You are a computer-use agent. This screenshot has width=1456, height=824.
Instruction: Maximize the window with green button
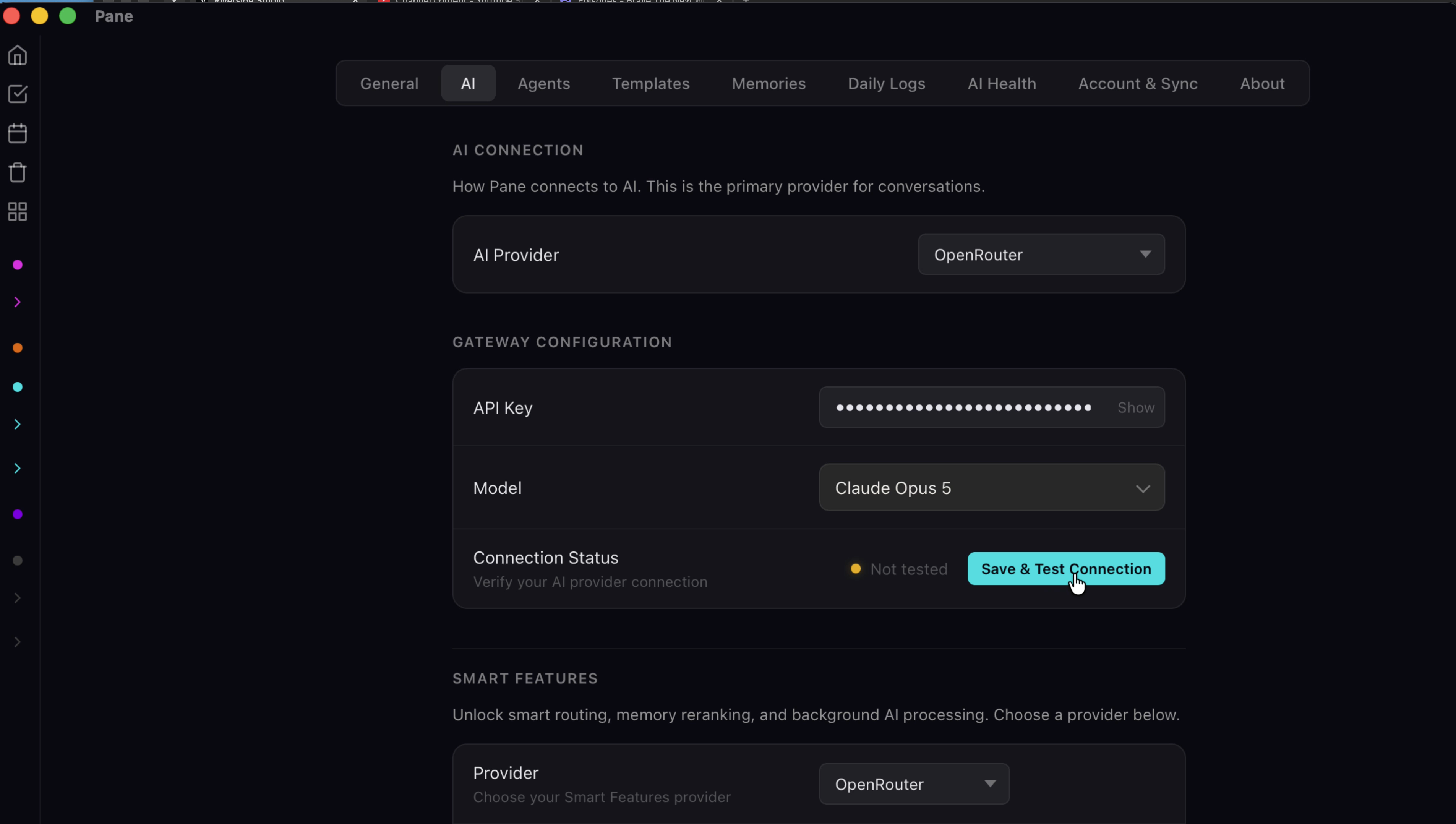68,16
